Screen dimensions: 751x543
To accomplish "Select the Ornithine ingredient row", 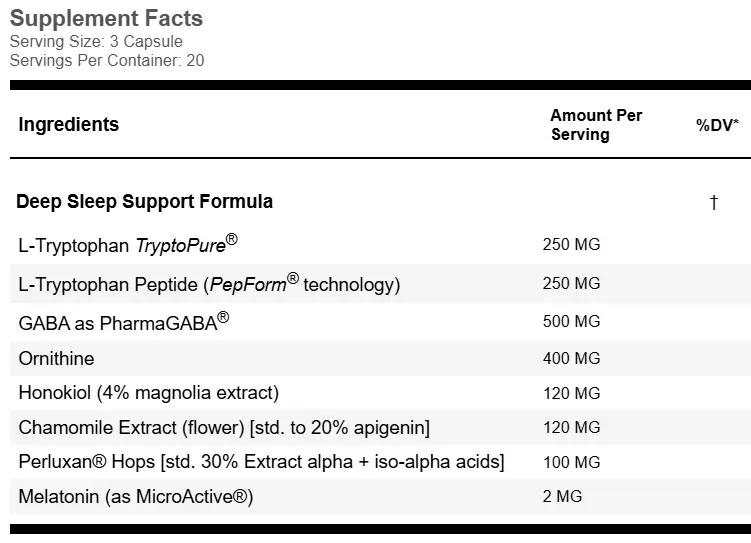I will pos(56,358).
